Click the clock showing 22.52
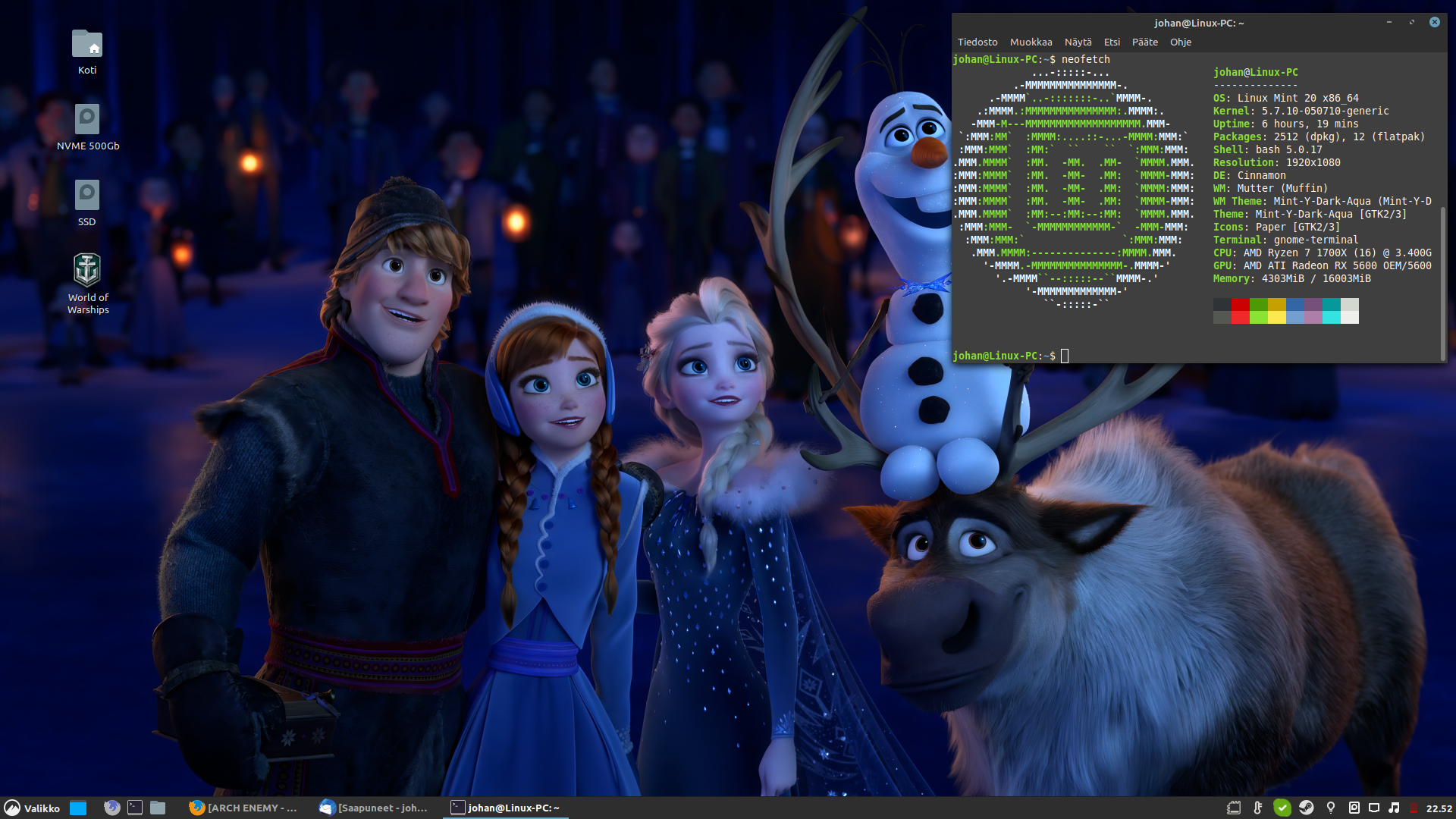The width and height of the screenshot is (1456, 819). (x=1439, y=808)
